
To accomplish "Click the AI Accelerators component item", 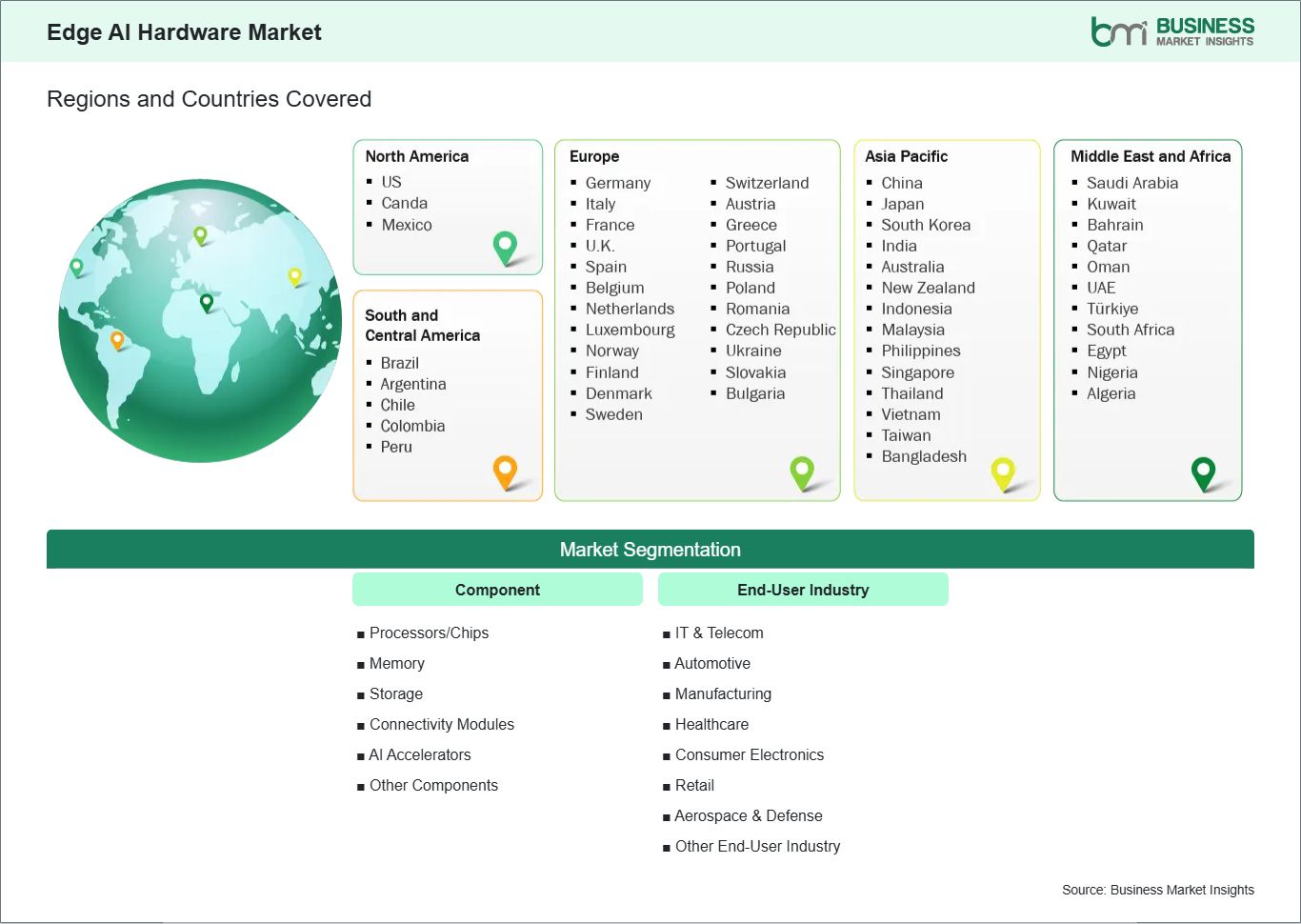I will pos(419,754).
